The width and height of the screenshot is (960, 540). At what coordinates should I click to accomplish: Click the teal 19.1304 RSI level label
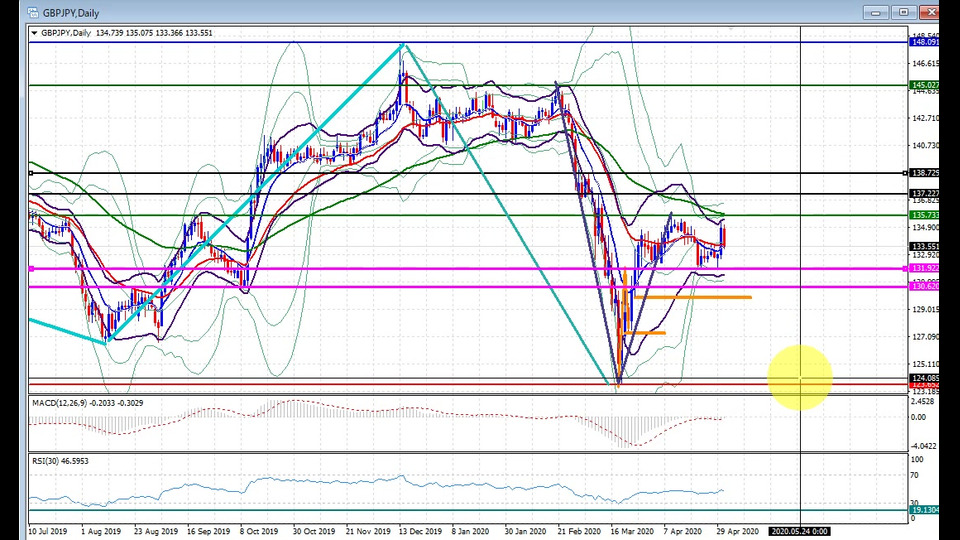click(924, 510)
